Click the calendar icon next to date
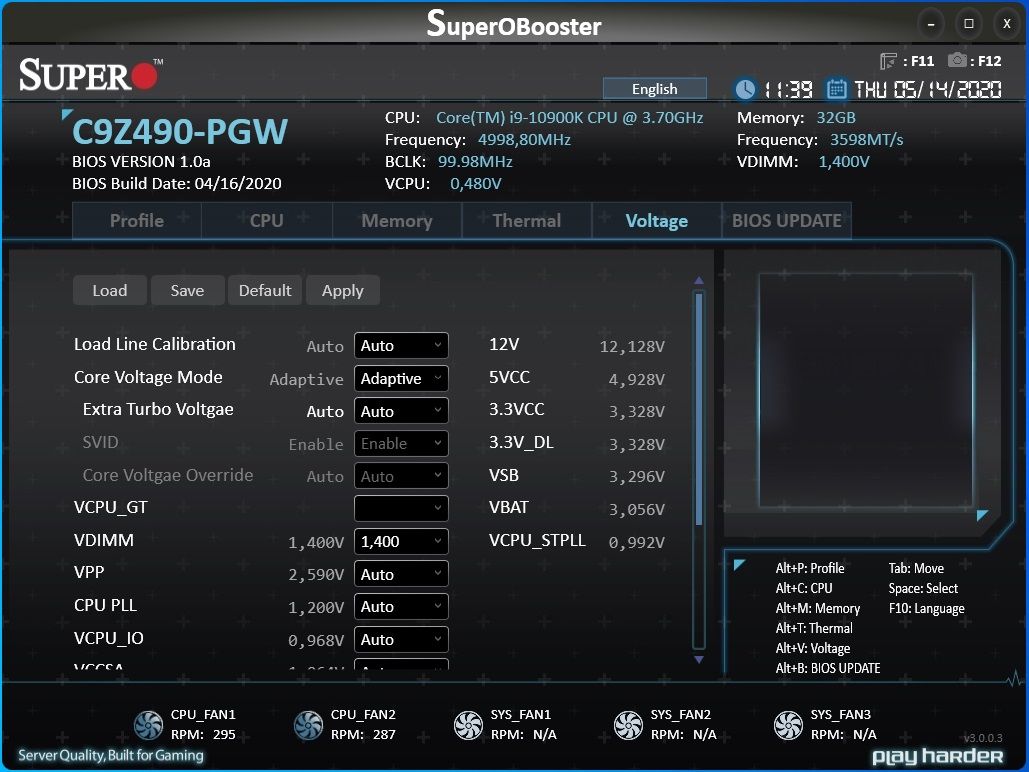 (x=836, y=89)
